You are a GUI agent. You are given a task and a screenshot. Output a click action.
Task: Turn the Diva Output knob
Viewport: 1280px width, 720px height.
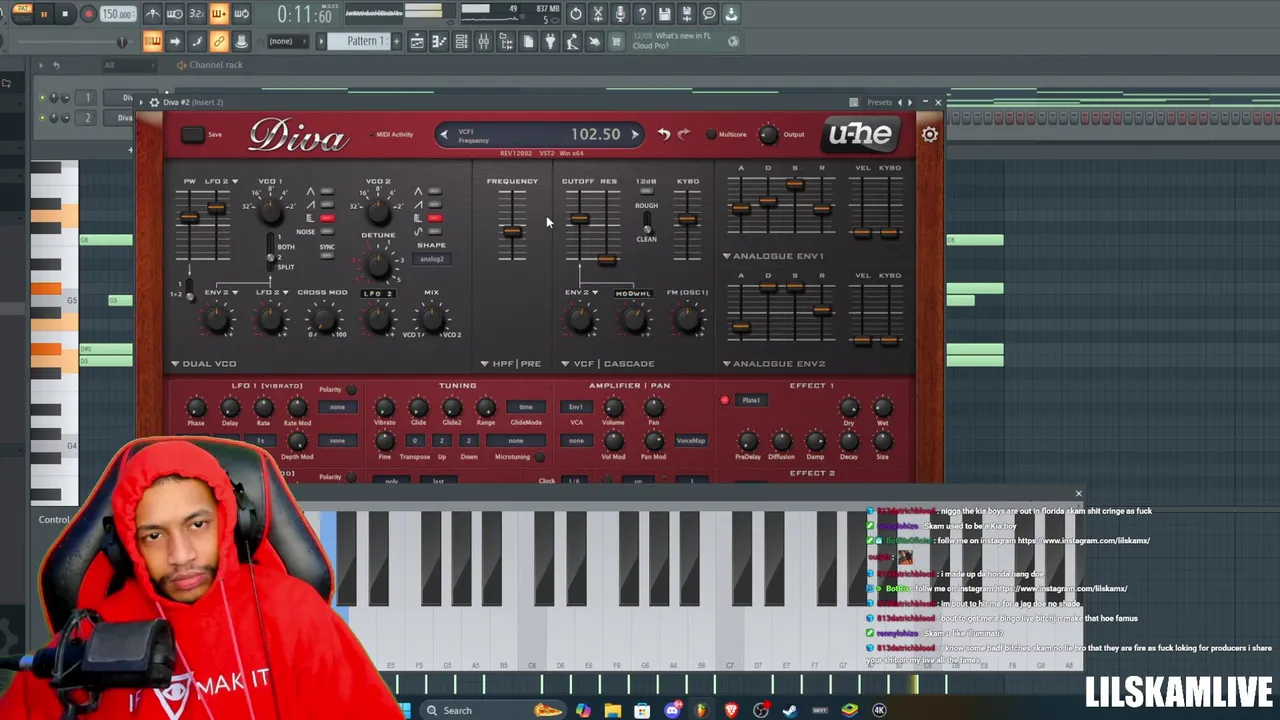[767, 134]
